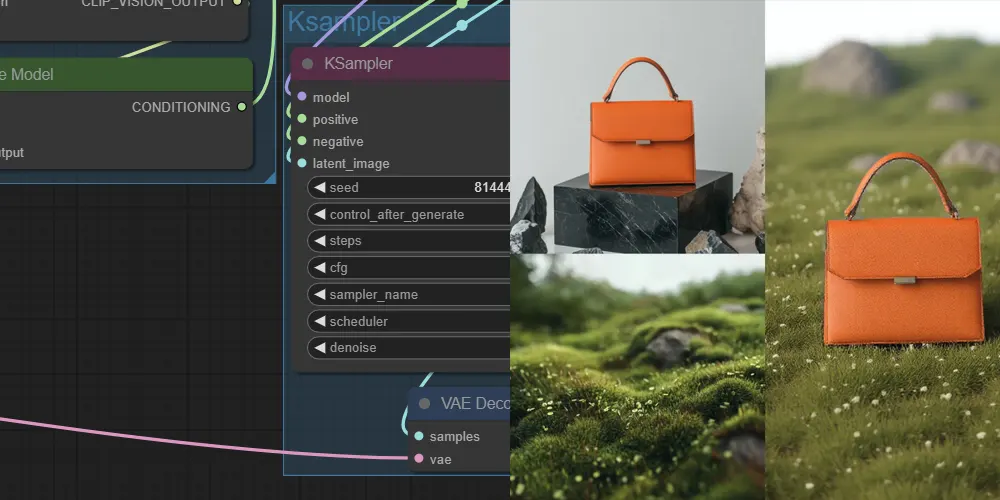Click the seed value 81444
This screenshot has height=500, width=1000.
pos(492,188)
